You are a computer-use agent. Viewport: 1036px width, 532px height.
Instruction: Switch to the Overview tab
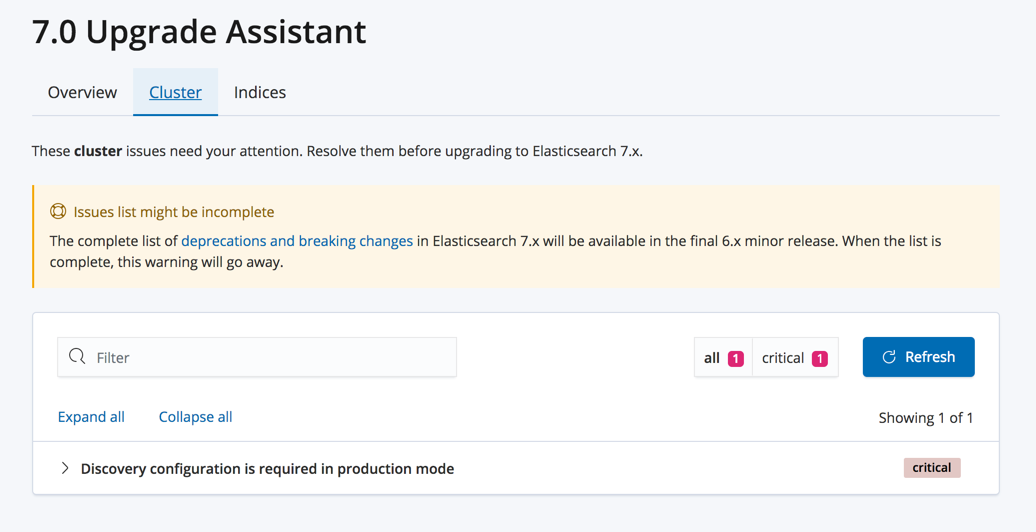pos(82,92)
